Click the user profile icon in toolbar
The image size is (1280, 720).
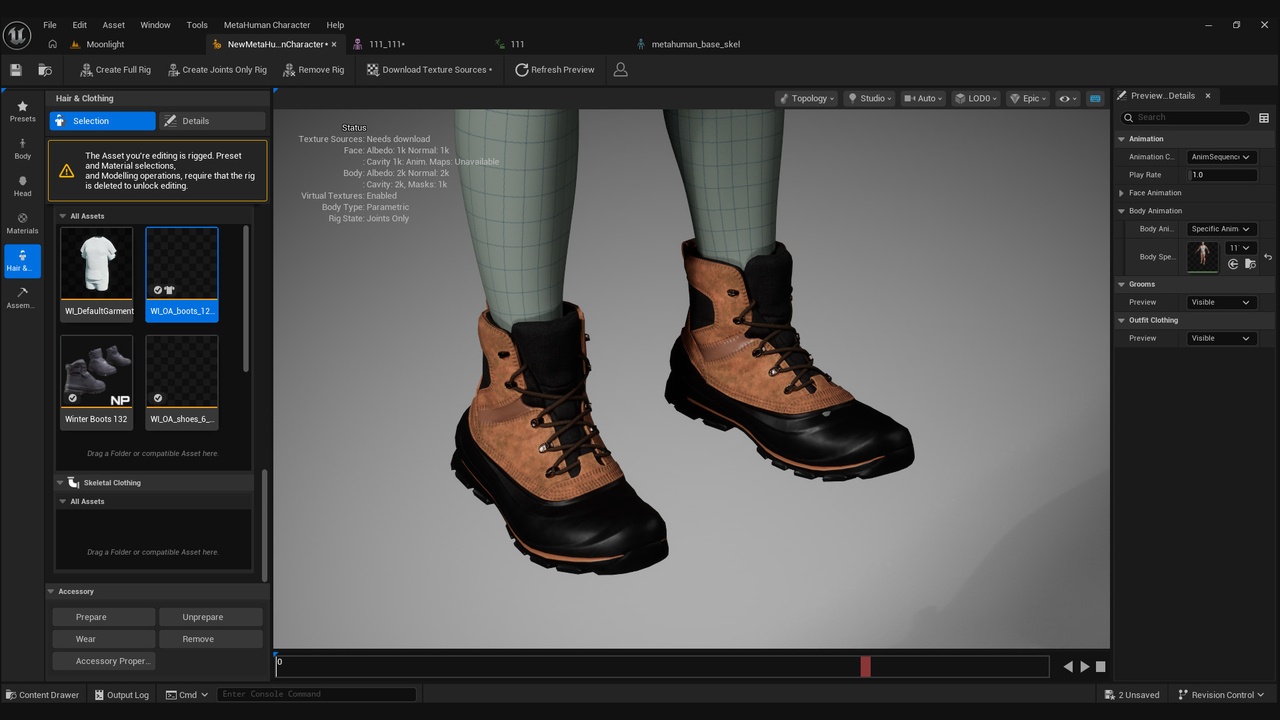(x=620, y=70)
